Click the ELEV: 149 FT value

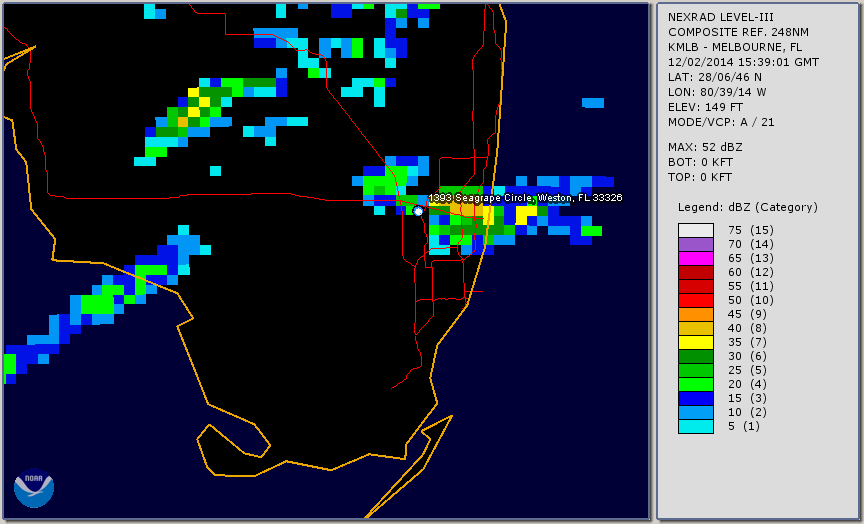[705, 107]
